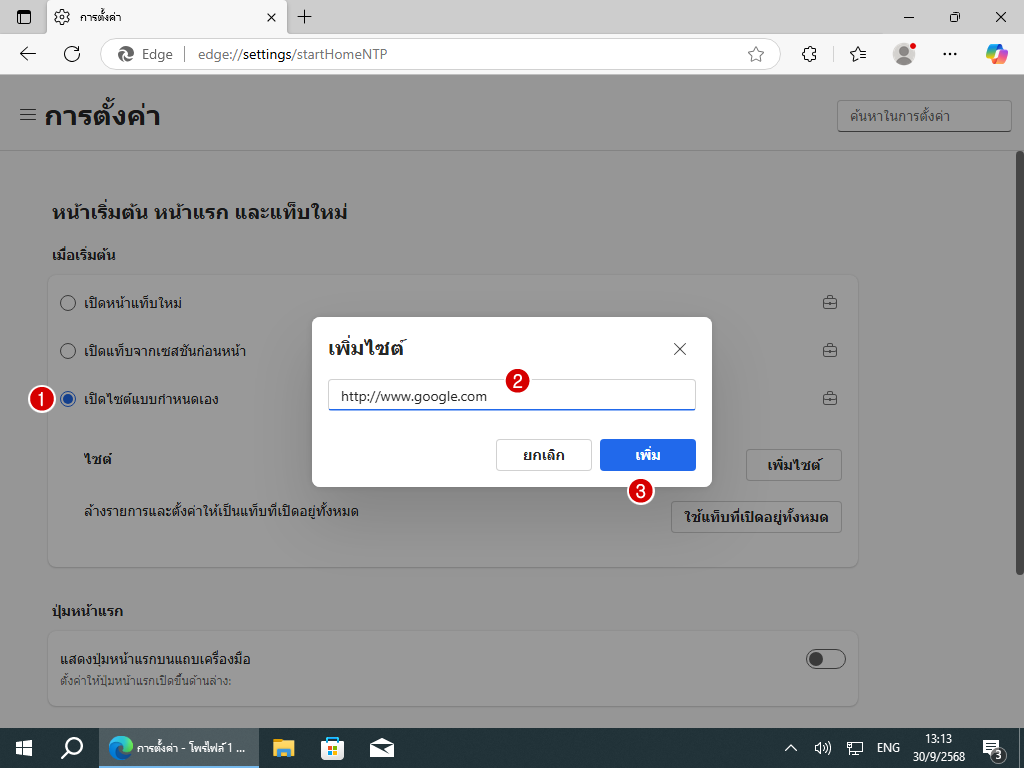Click the URL input field in dialog
Viewport: 1024px width, 768px height.
(511, 396)
